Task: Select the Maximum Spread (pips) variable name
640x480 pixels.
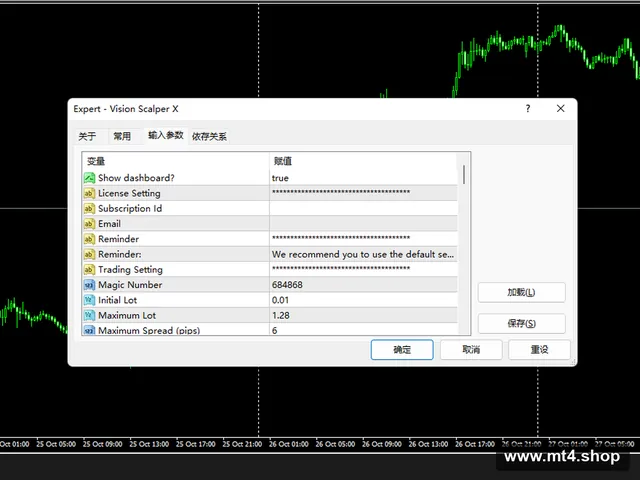Action: 149,330
